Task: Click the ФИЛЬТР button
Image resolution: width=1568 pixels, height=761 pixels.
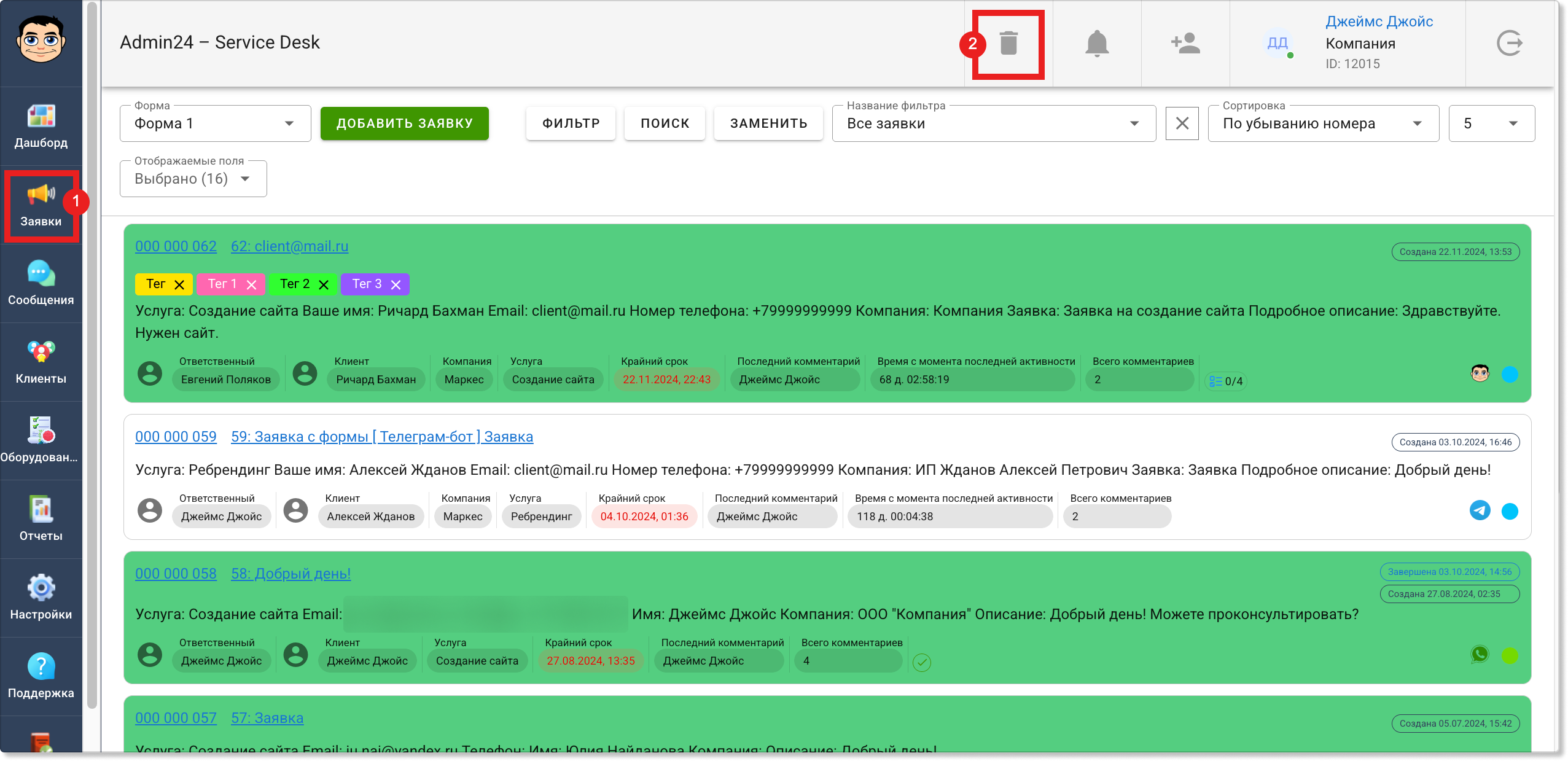Action: coord(571,123)
